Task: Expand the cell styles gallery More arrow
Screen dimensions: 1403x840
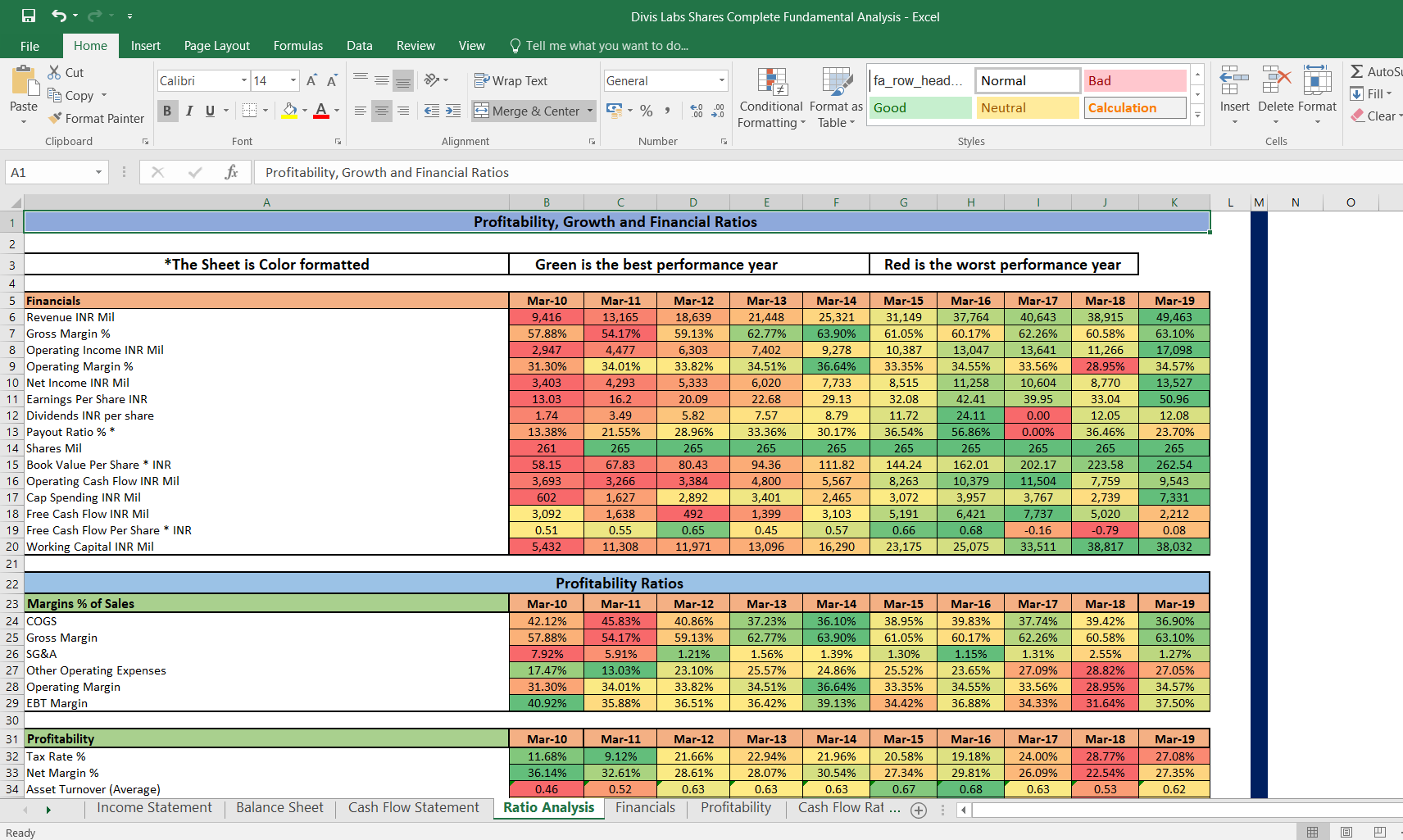Action: tap(1197, 115)
